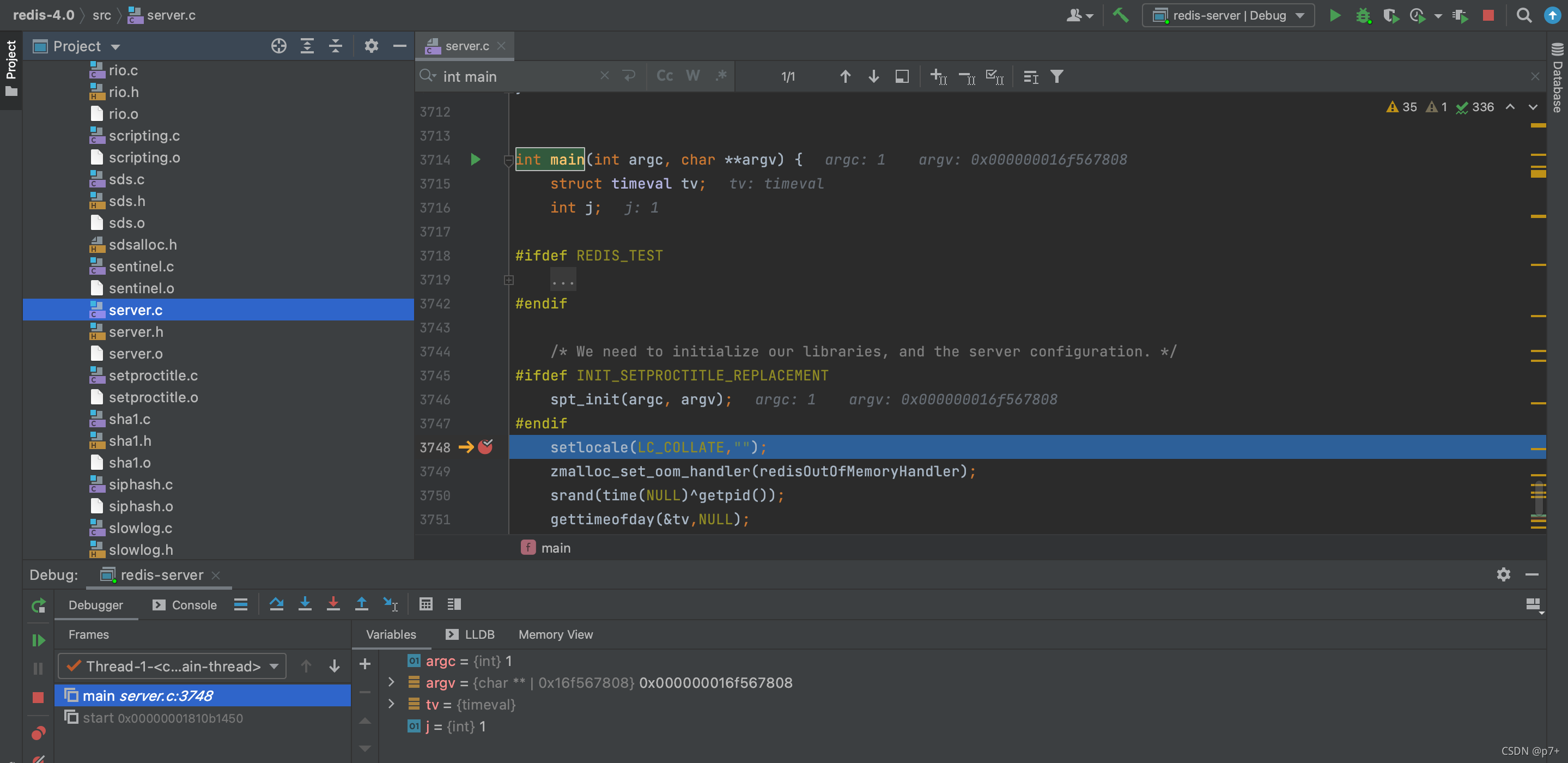
Task: Click the int main search input field
Action: pos(518,77)
